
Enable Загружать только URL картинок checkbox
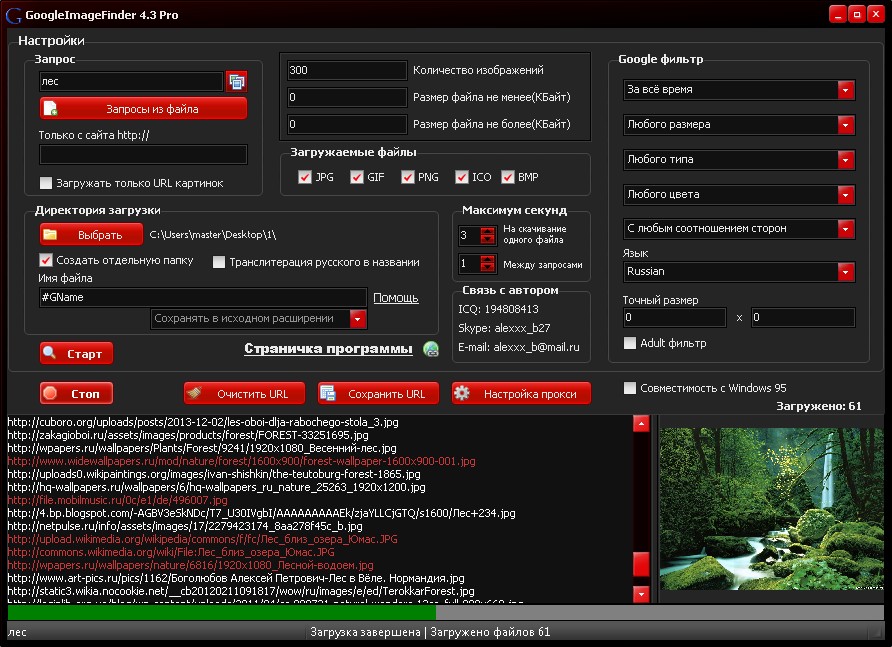[x=46, y=183]
